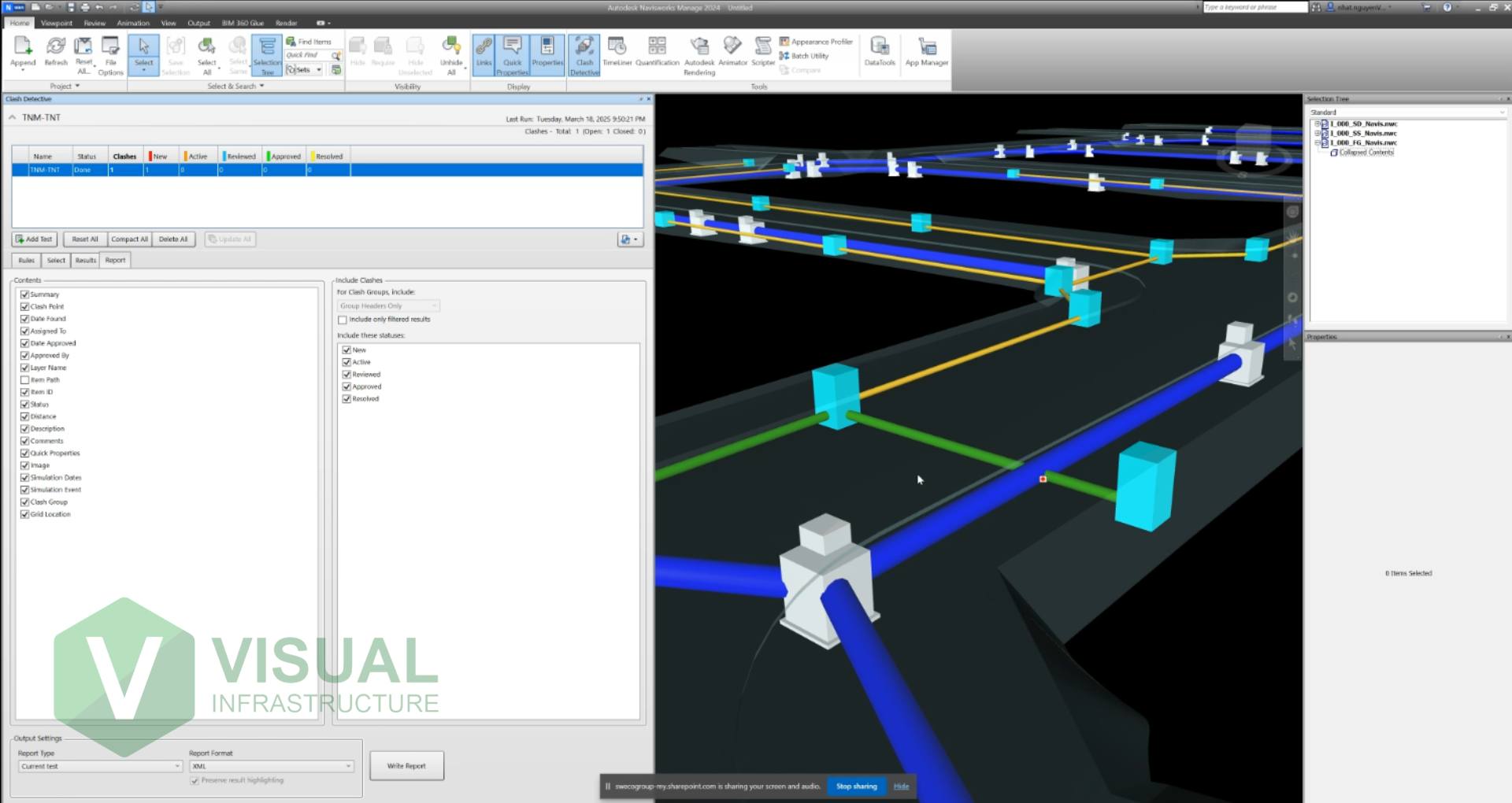Uncheck the Quick Properties contents checkbox
This screenshot has width=1512, height=803.
pos(24,453)
